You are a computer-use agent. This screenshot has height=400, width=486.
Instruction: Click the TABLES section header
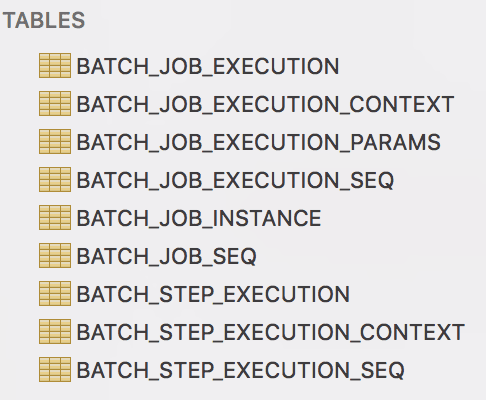pos(44,20)
